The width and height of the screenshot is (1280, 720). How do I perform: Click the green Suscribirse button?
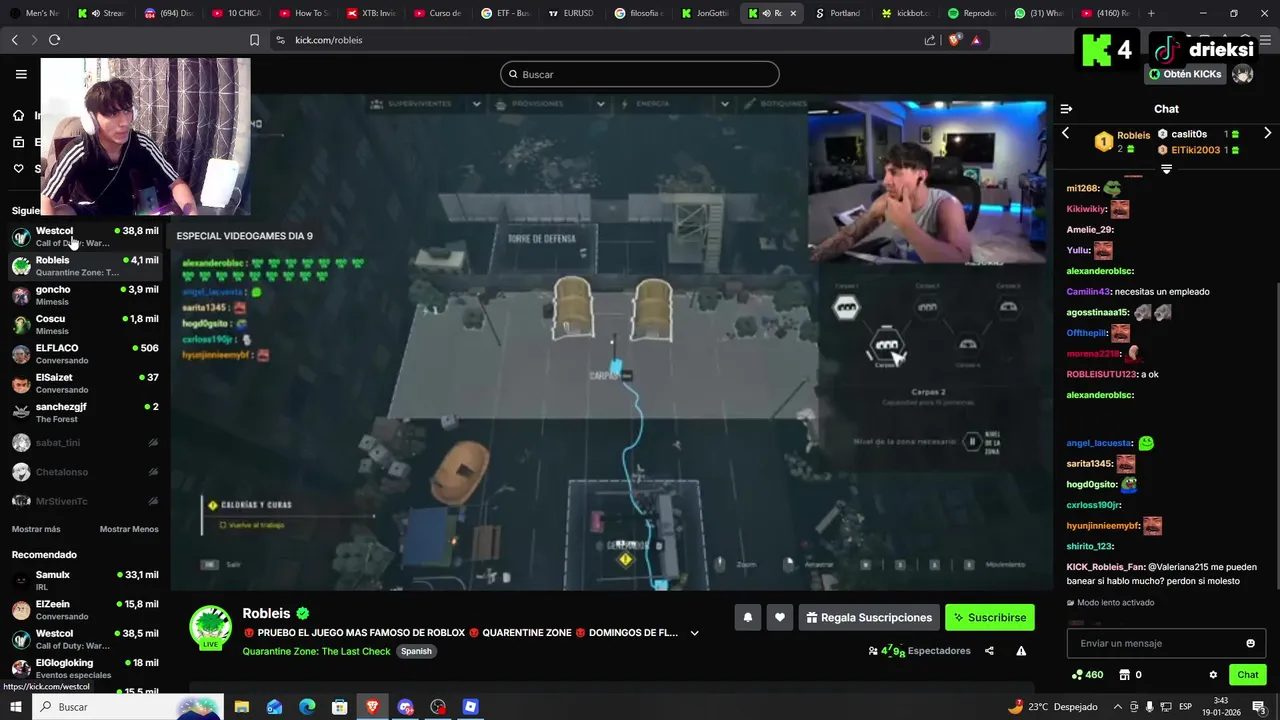tap(990, 618)
